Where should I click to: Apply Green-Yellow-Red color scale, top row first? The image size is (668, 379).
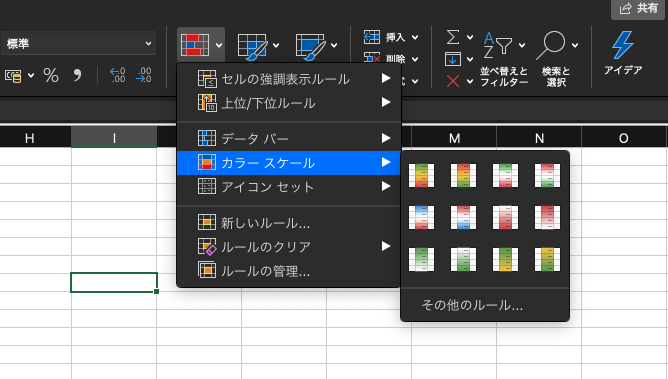click(421, 175)
